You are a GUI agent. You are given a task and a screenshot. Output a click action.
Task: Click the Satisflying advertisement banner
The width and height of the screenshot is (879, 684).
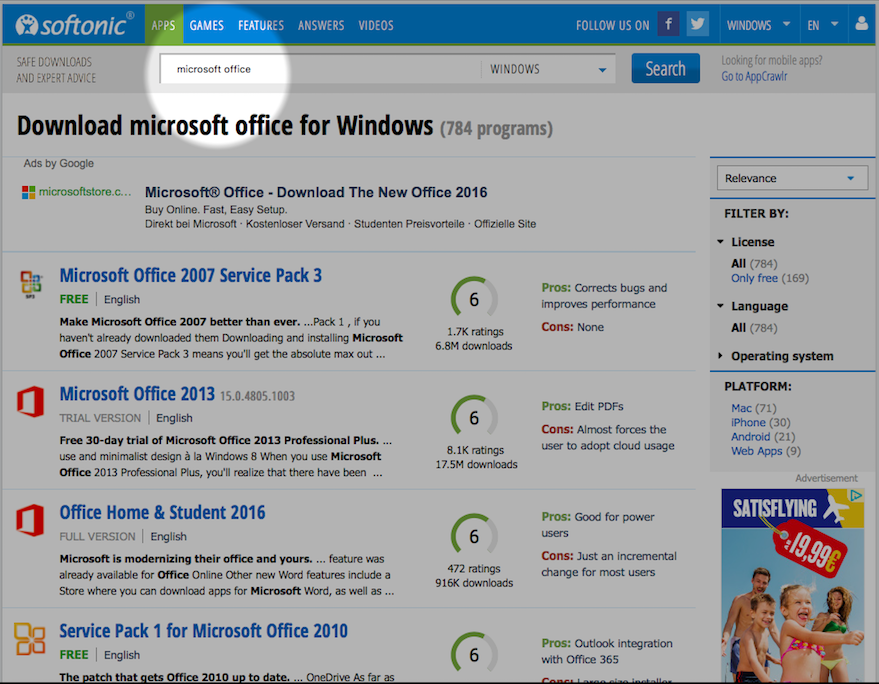(793, 586)
